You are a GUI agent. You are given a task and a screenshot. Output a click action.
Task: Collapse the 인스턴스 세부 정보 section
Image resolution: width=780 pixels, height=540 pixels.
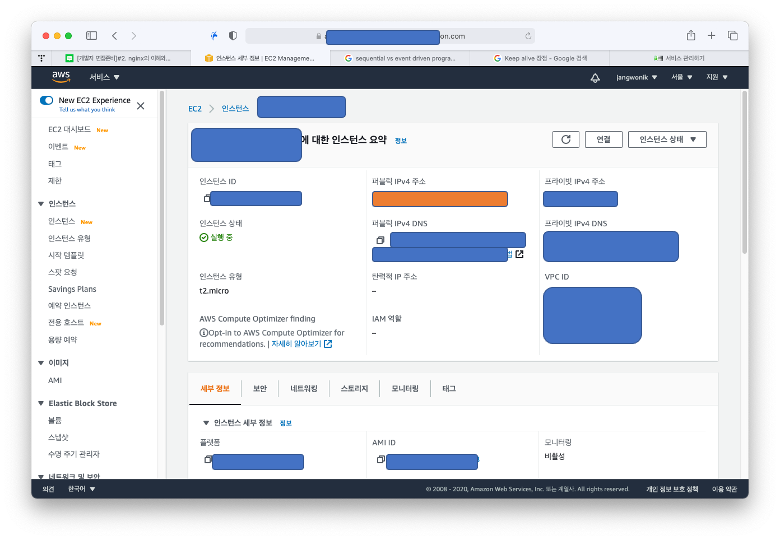[205, 423]
